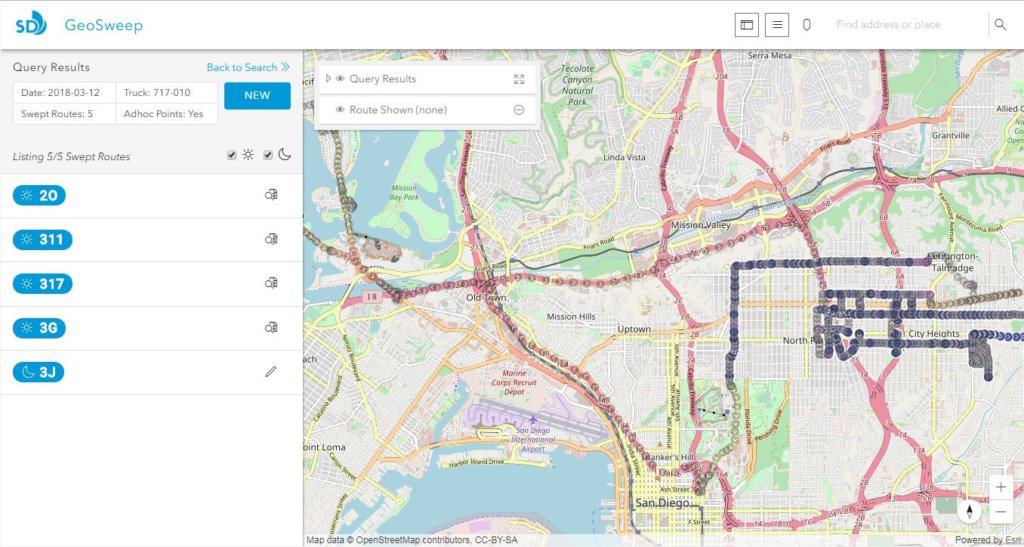Hide the Query Results layer using eye icon
This screenshot has height=547, width=1024.
pos(341,79)
